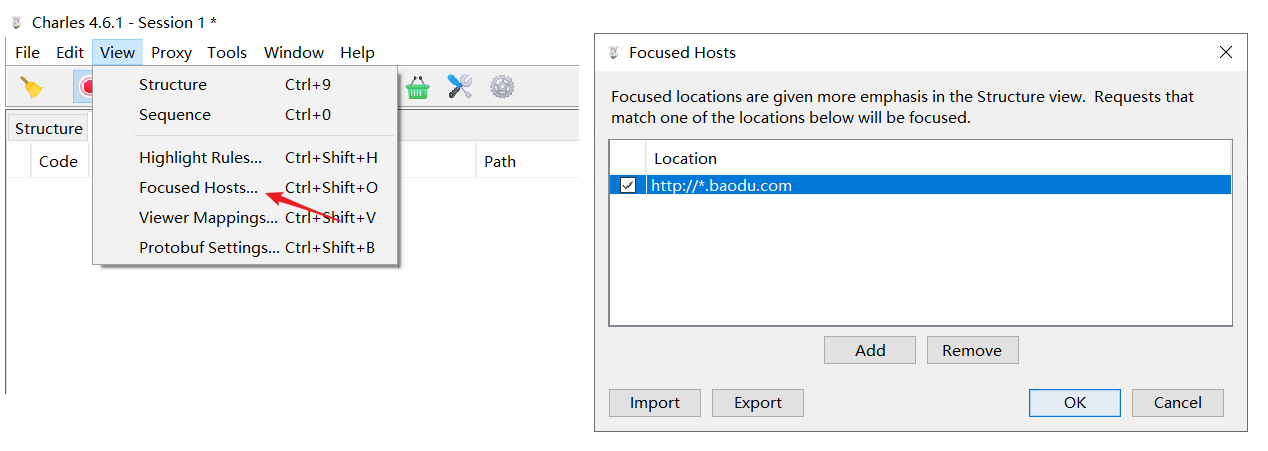The height and width of the screenshot is (451, 1268).
Task: Choose Sequence in the View menu
Action: coord(246,115)
